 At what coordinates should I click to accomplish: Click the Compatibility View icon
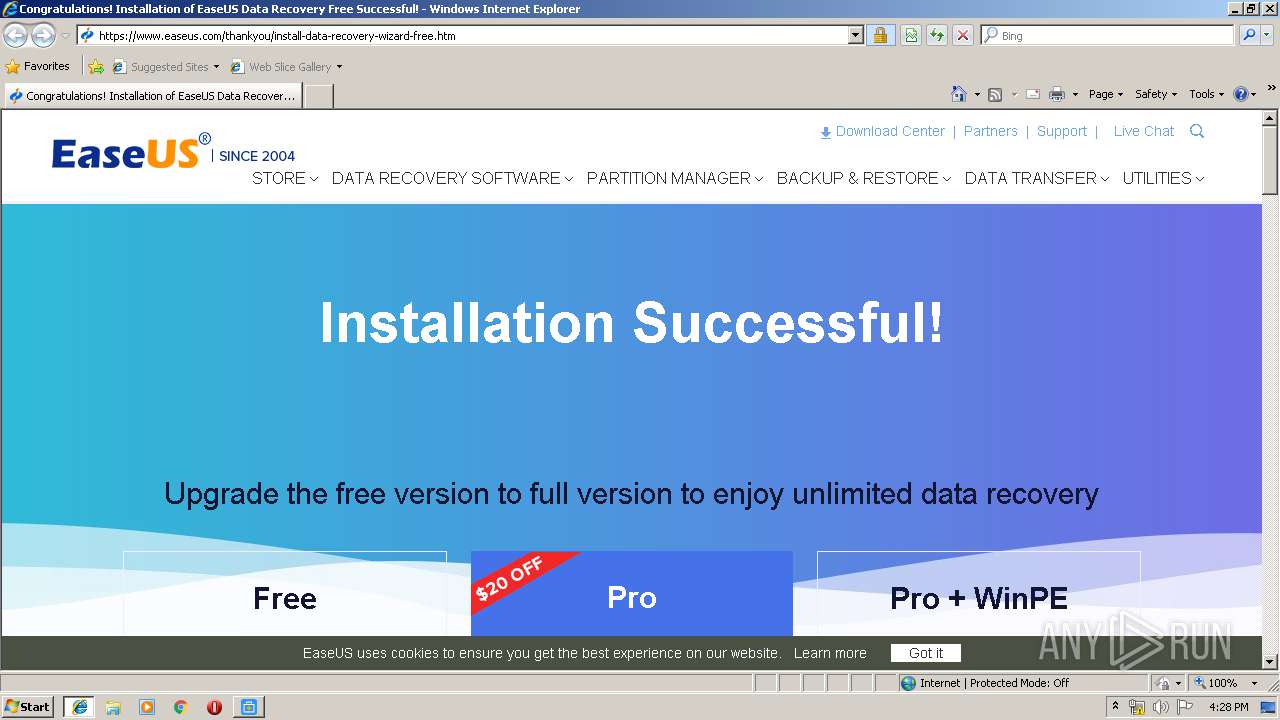pyautogui.click(x=911, y=35)
